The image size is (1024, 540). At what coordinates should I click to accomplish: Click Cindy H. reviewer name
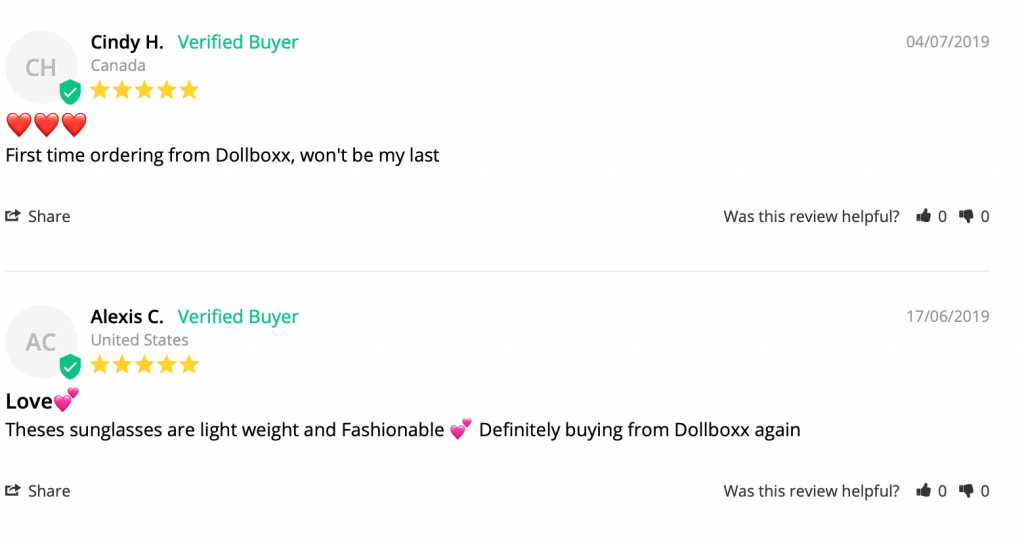pos(127,42)
